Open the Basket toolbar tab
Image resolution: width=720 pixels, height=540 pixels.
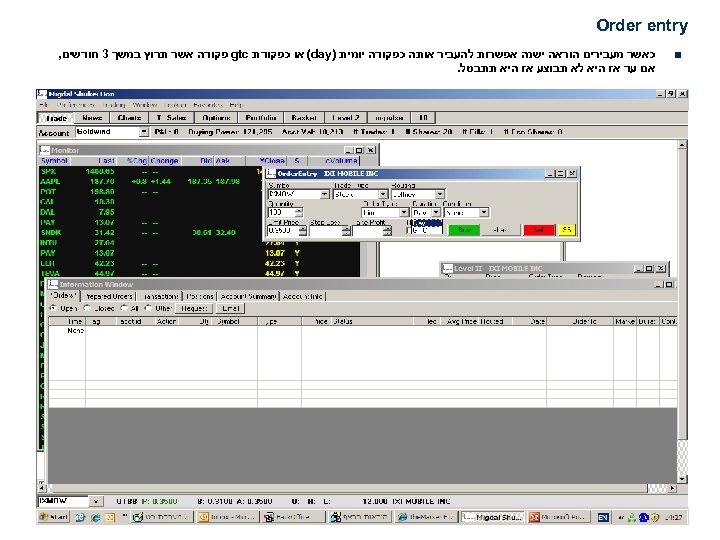[304, 118]
